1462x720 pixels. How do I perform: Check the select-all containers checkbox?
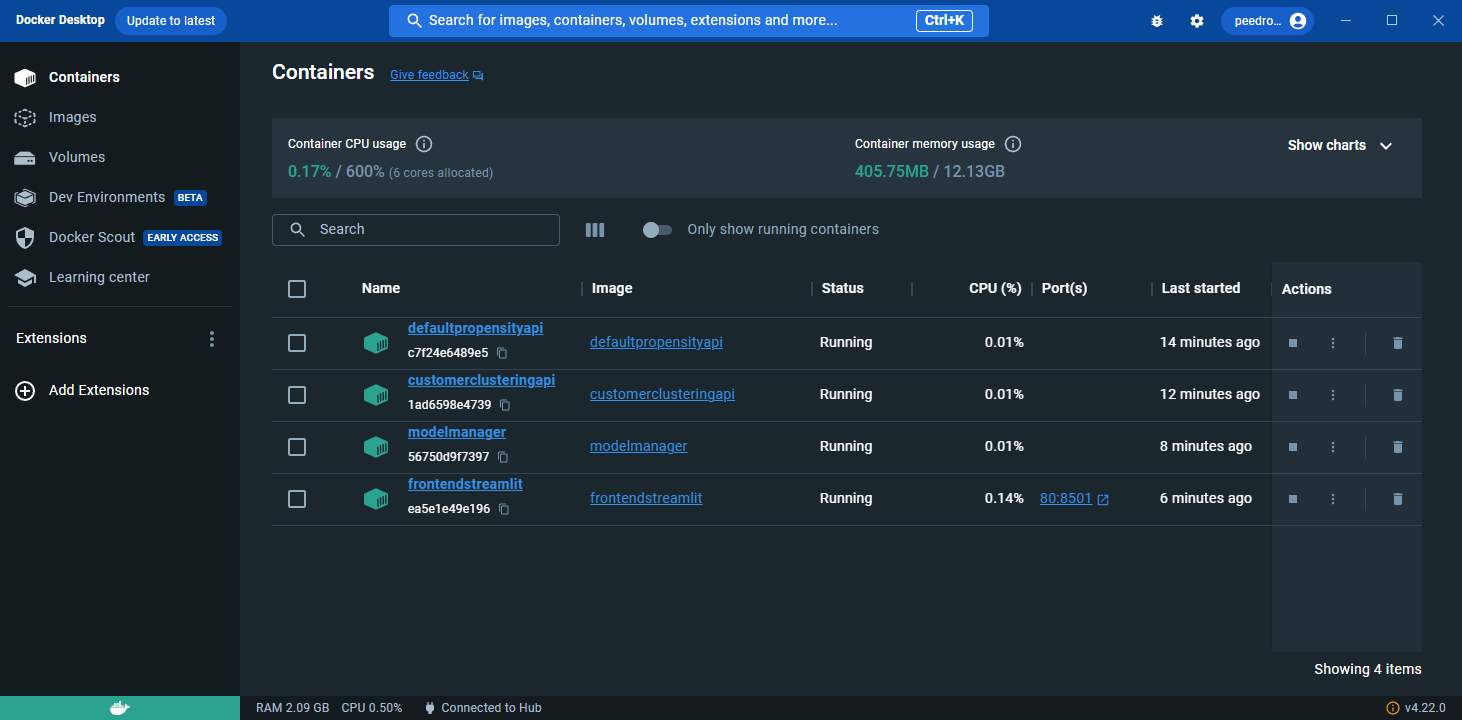(x=297, y=289)
